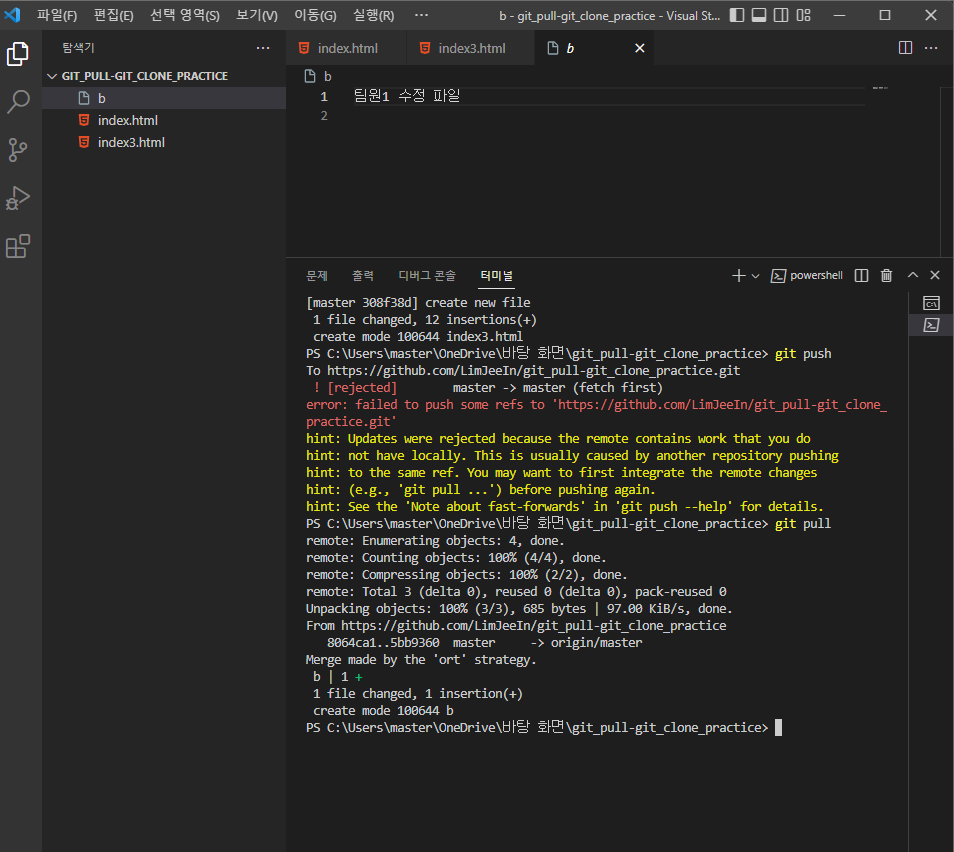The height and width of the screenshot is (852, 954).
Task: Click the VS Code logo icon in title bar
Action: [x=13, y=15]
